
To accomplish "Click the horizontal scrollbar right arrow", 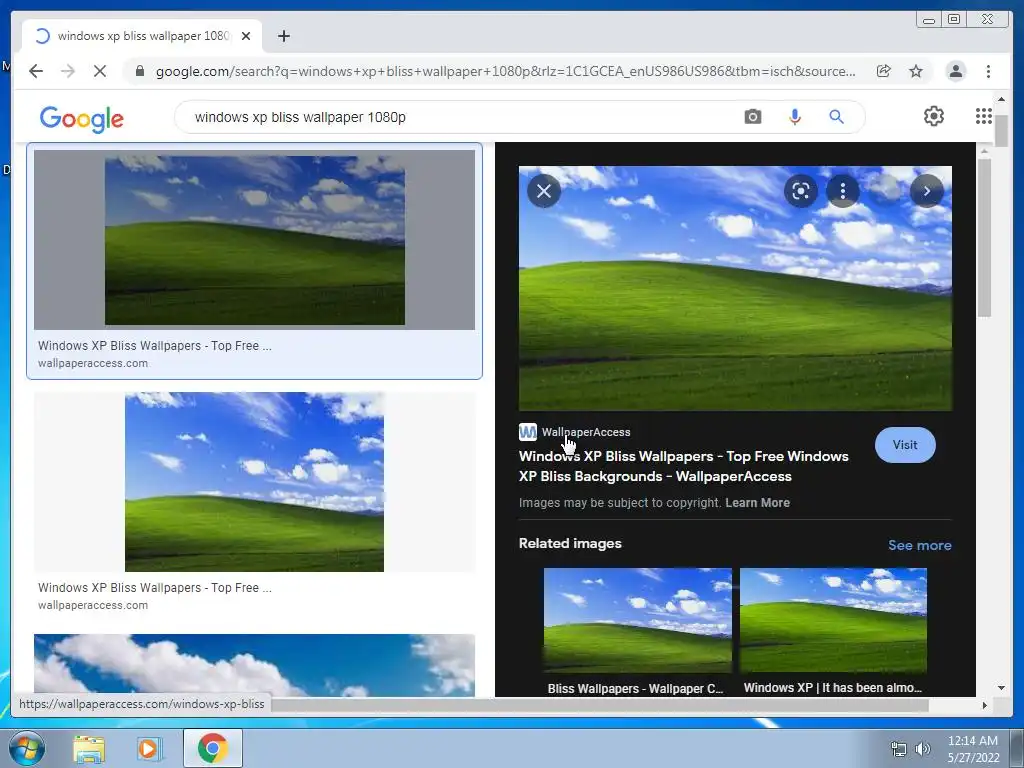I will click(985, 705).
